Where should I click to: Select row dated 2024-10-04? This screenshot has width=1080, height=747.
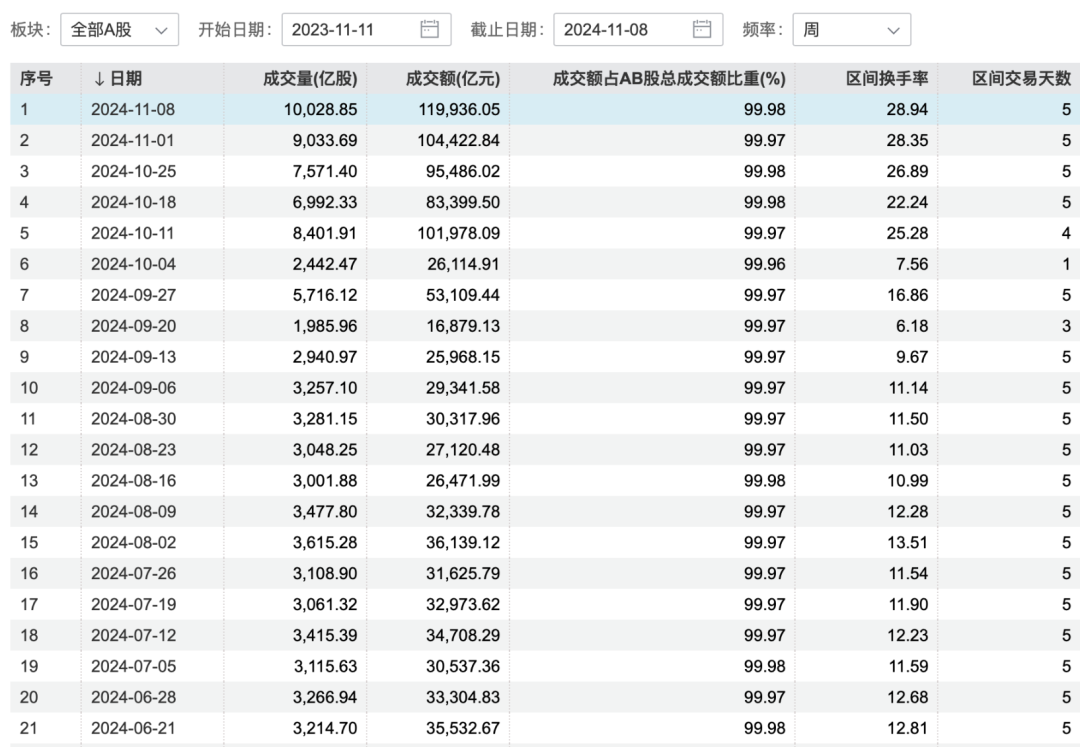pyautogui.click(x=133, y=264)
